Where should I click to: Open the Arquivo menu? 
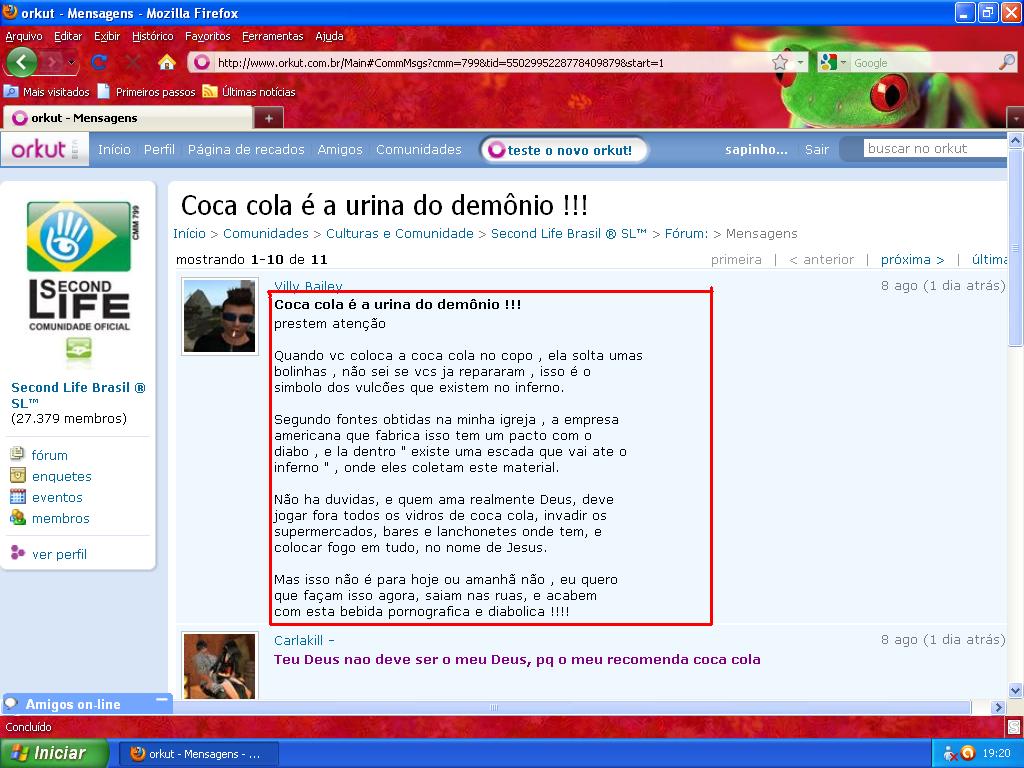click(24, 36)
